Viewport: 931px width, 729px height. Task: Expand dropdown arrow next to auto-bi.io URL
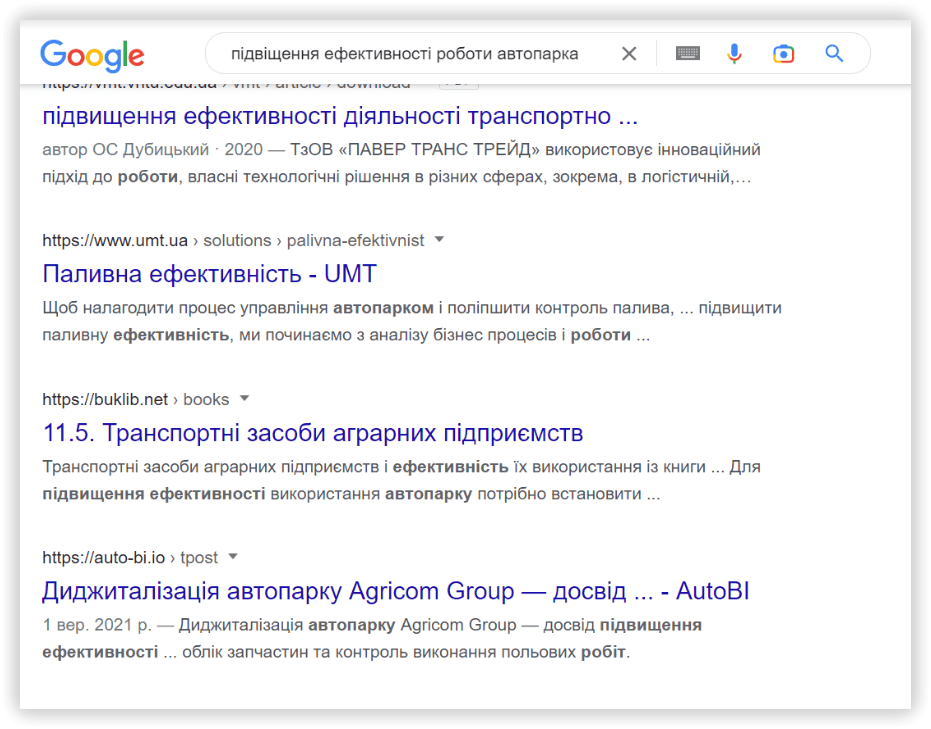(x=233, y=557)
